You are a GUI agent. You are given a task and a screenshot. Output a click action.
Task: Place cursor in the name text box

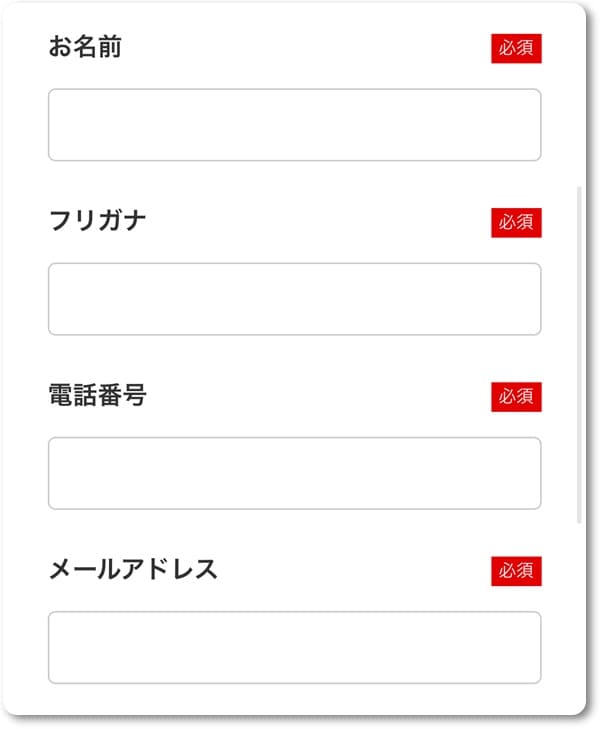pyautogui.click(x=294, y=125)
